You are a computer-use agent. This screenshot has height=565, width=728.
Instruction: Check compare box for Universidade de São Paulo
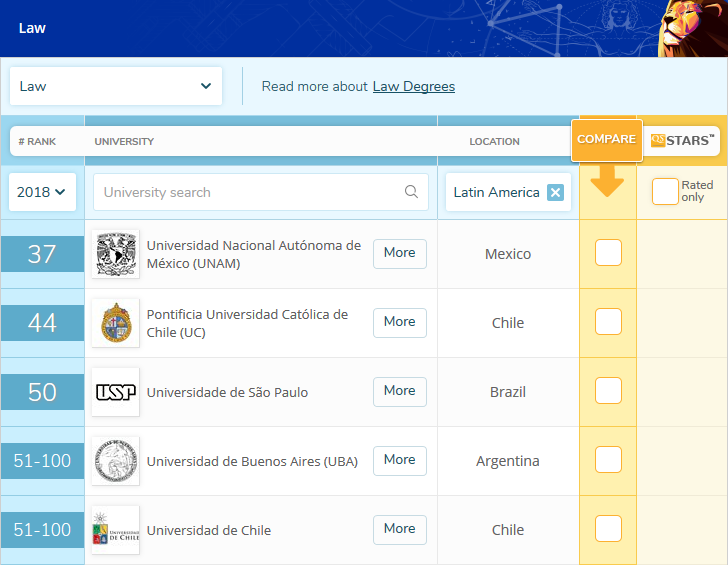pos(608,390)
